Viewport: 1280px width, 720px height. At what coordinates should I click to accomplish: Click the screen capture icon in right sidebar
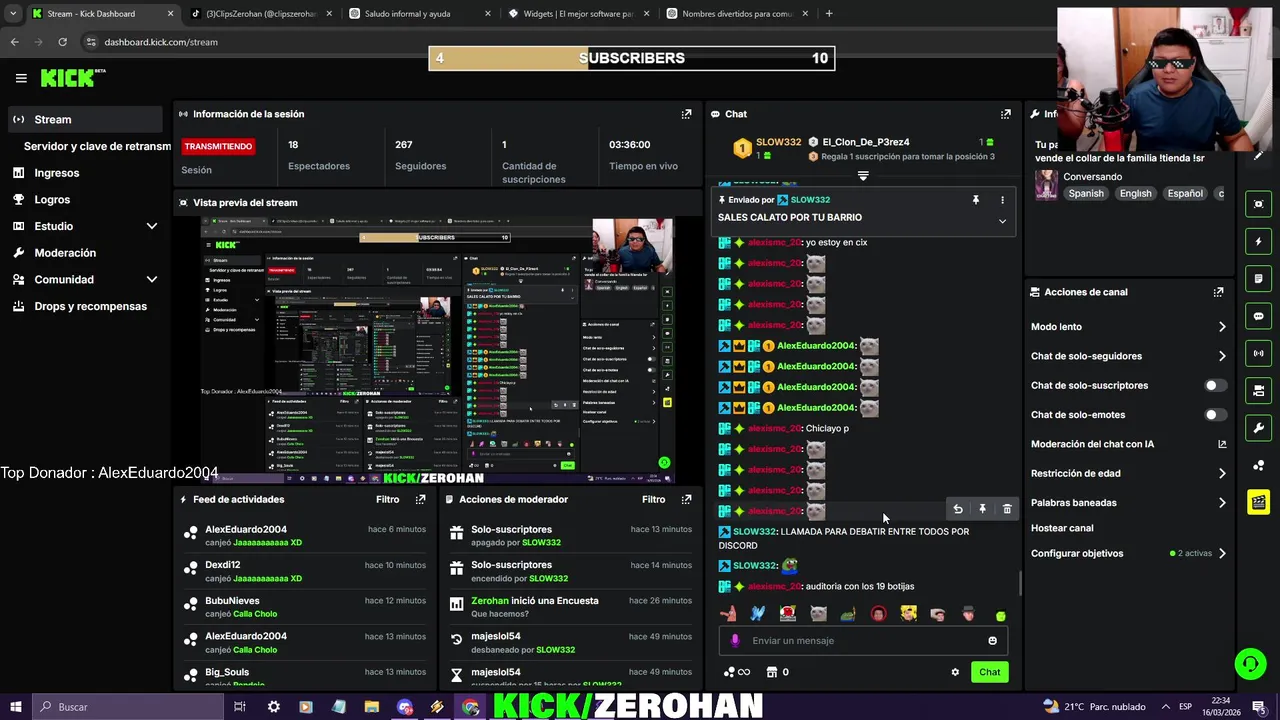tap(1258, 204)
